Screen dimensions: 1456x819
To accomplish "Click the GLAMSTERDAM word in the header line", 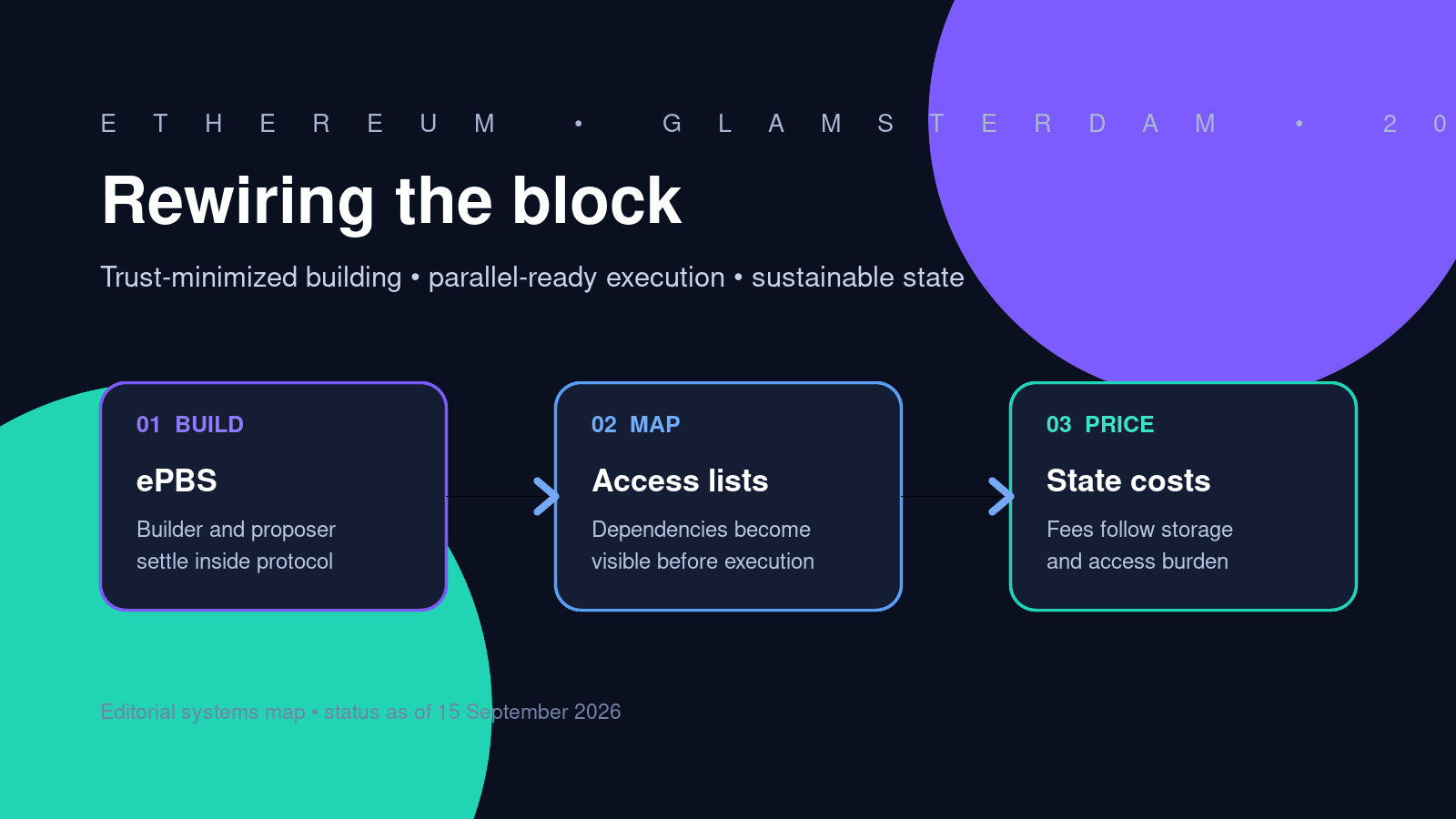I will 939,124.
